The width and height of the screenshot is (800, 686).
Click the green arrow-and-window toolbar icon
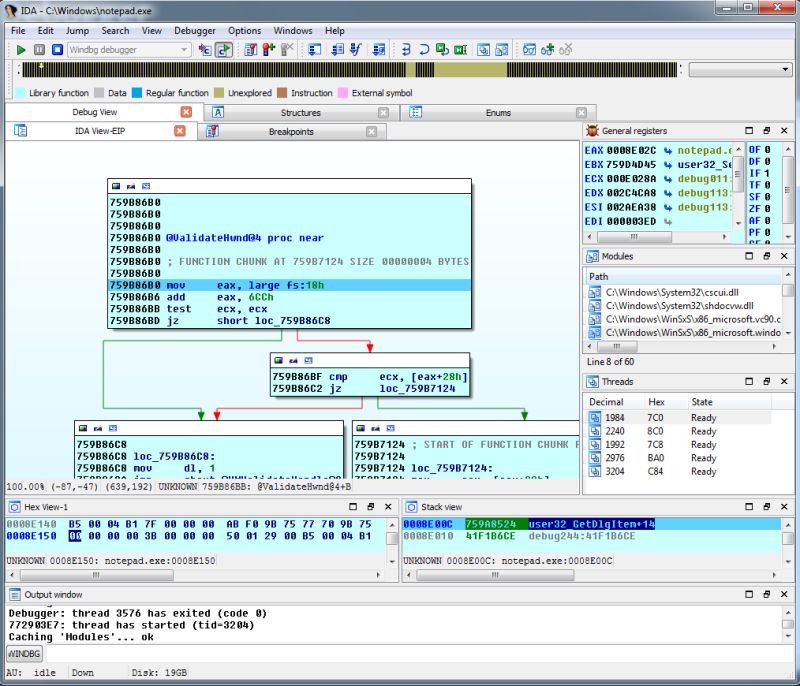(x=442, y=49)
